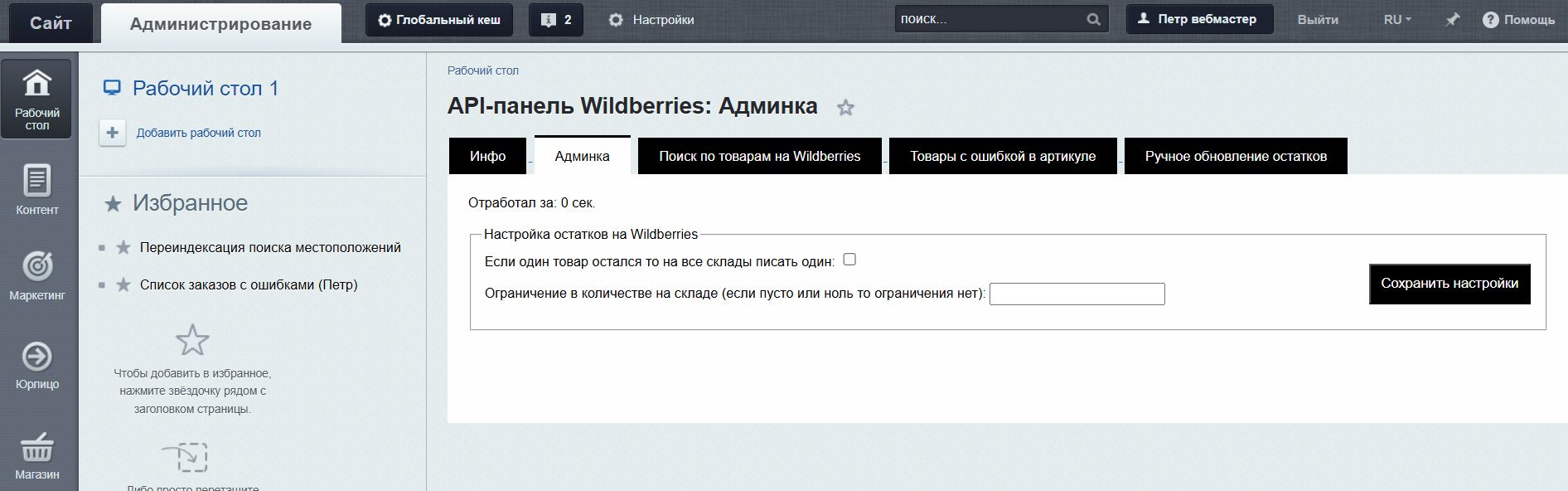Click the Петр вебмастер user button
The height and width of the screenshot is (491, 1568).
[1199, 19]
